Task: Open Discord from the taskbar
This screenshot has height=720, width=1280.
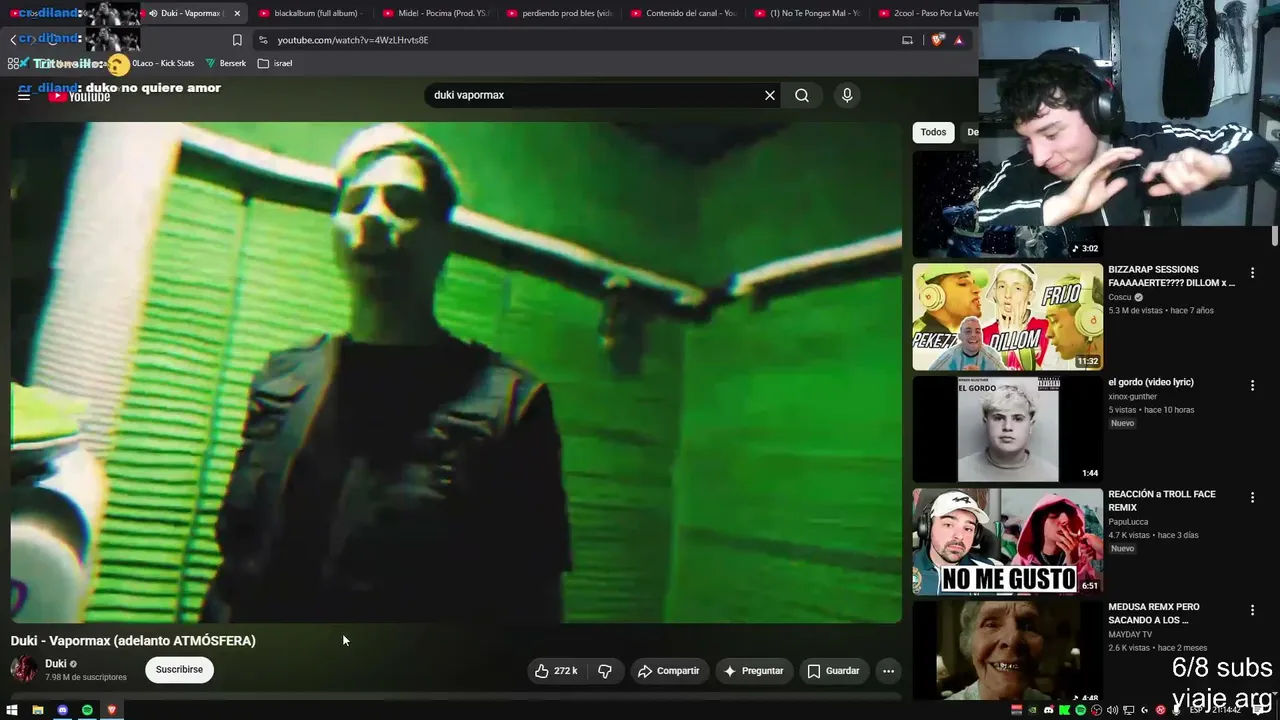Action: tap(63, 710)
